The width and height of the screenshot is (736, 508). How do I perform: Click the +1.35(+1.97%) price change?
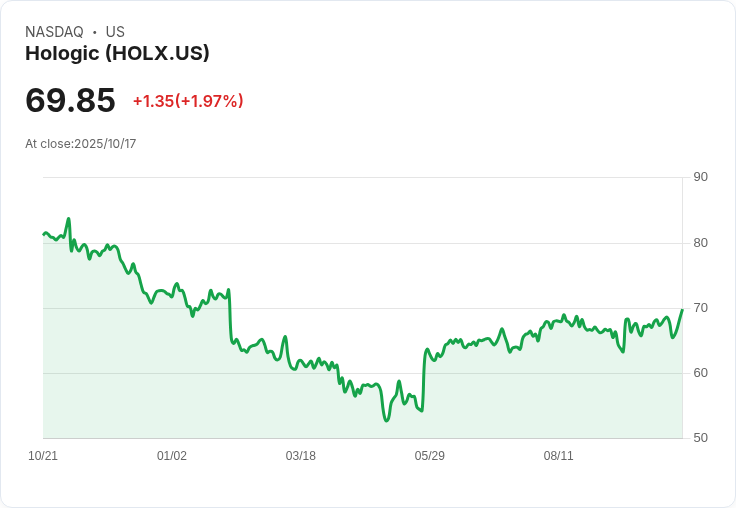(188, 101)
